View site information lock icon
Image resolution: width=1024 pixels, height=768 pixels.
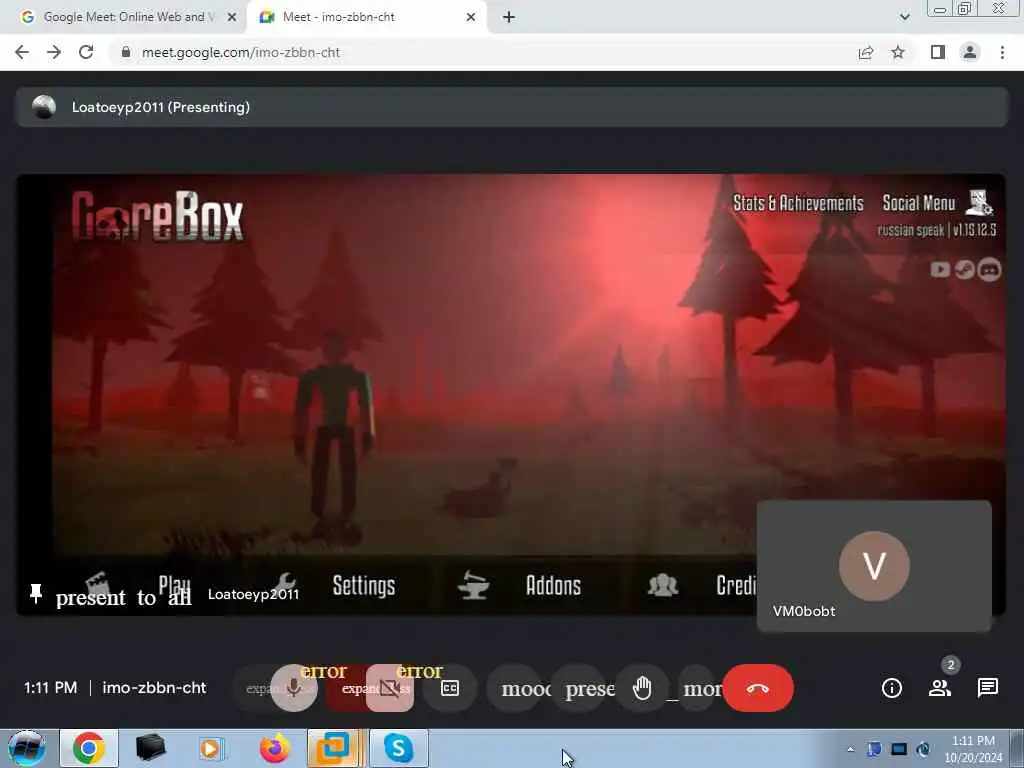[x=125, y=52]
